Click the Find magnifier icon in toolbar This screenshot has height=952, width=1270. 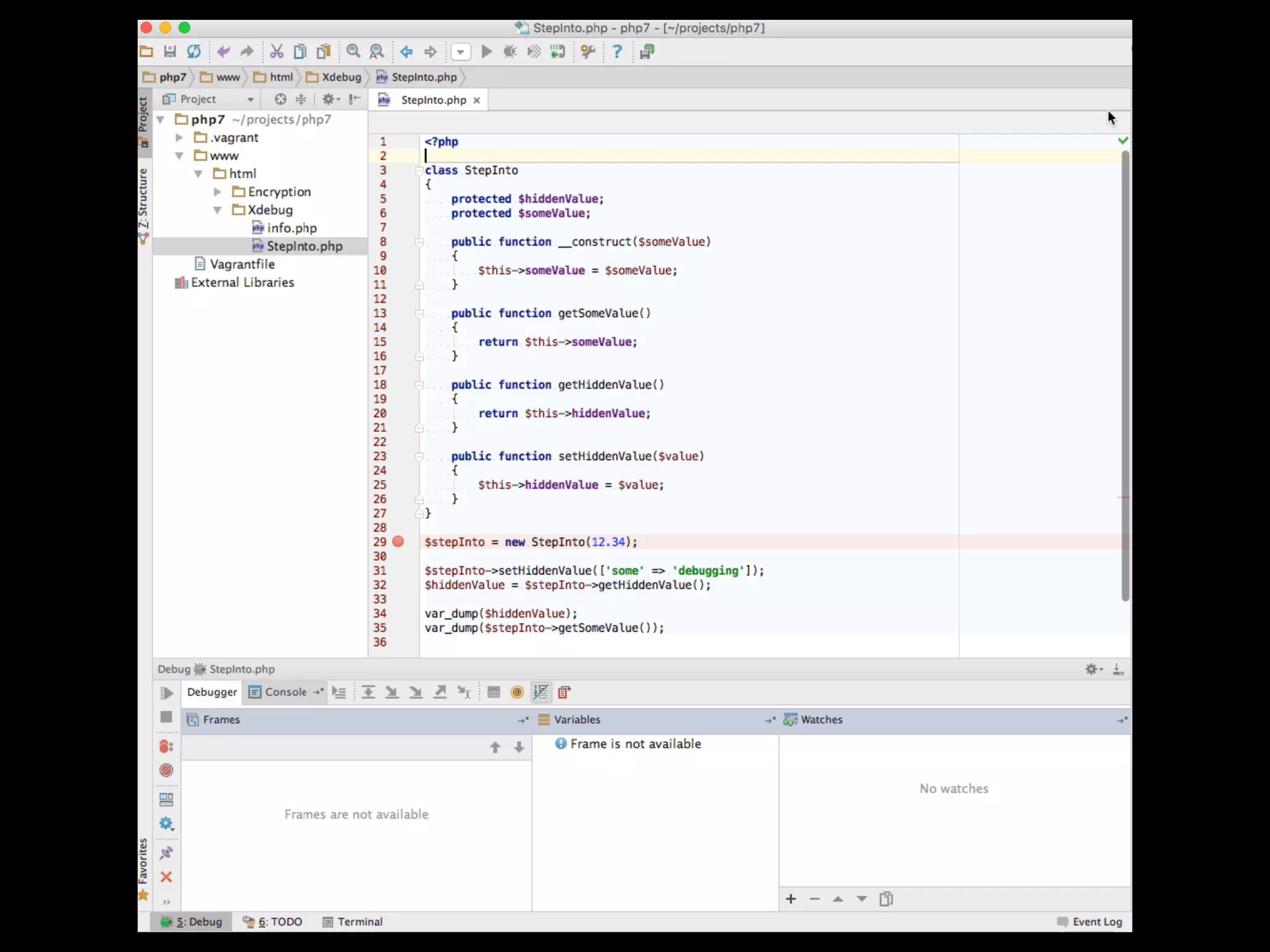coord(353,52)
